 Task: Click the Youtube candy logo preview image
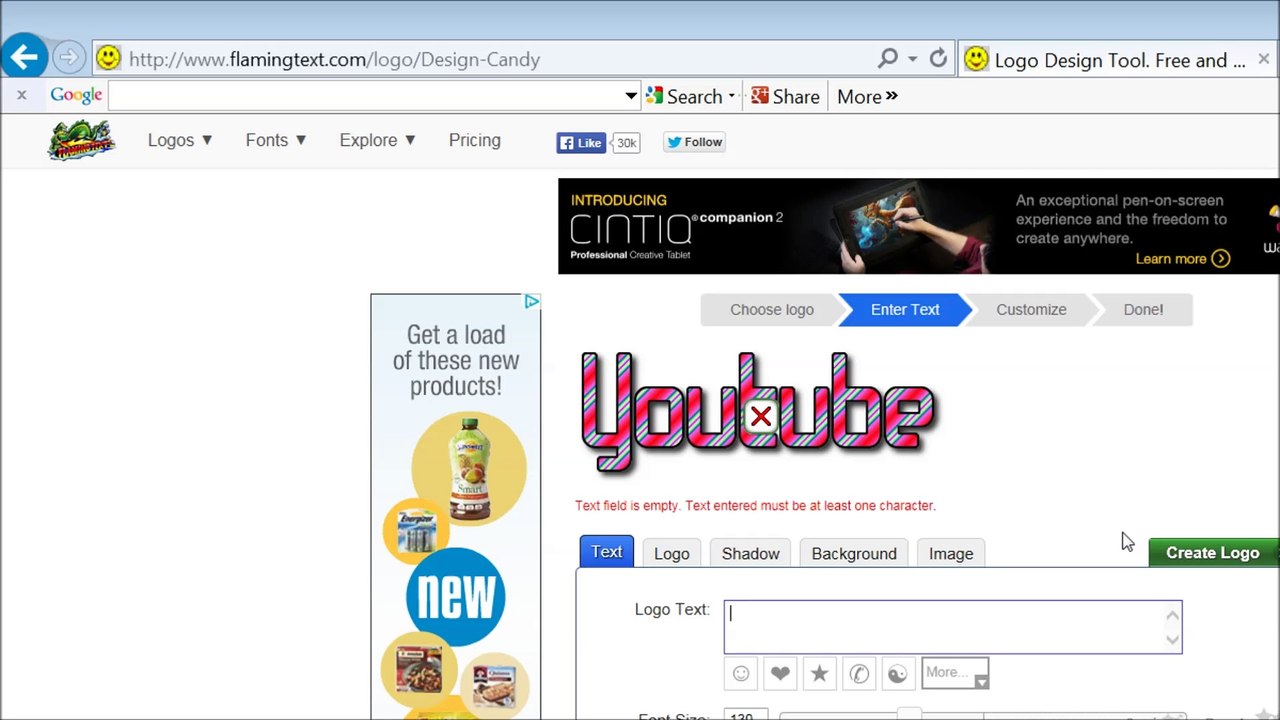click(x=758, y=412)
